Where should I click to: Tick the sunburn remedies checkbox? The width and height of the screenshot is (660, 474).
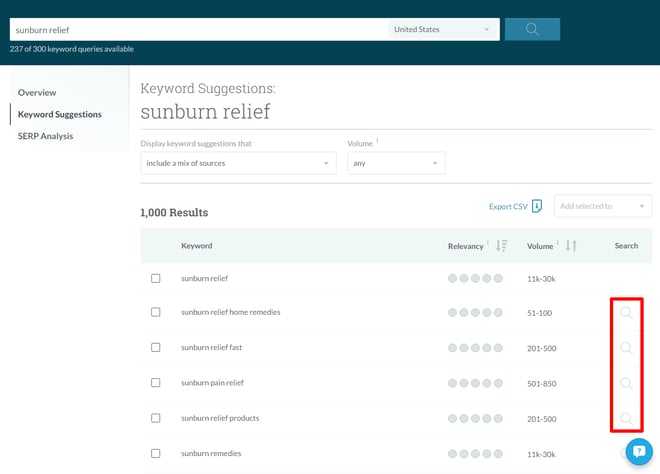tap(156, 453)
